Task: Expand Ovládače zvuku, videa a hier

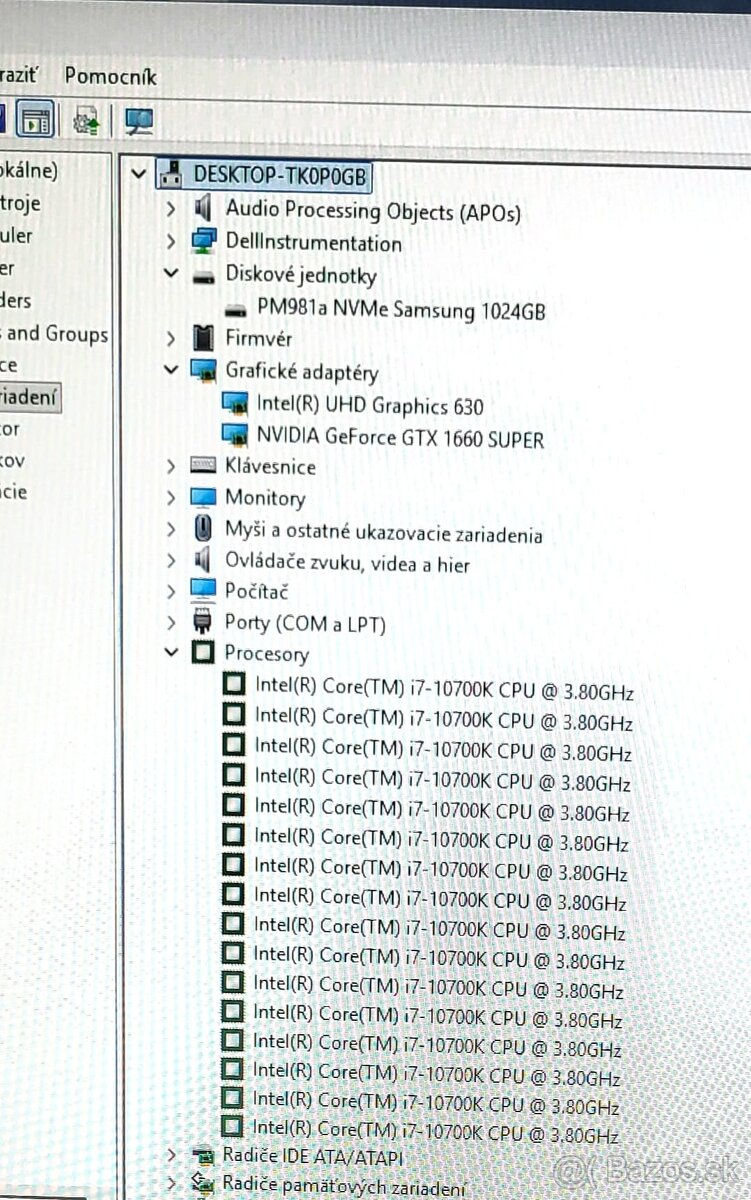Action: (171, 560)
